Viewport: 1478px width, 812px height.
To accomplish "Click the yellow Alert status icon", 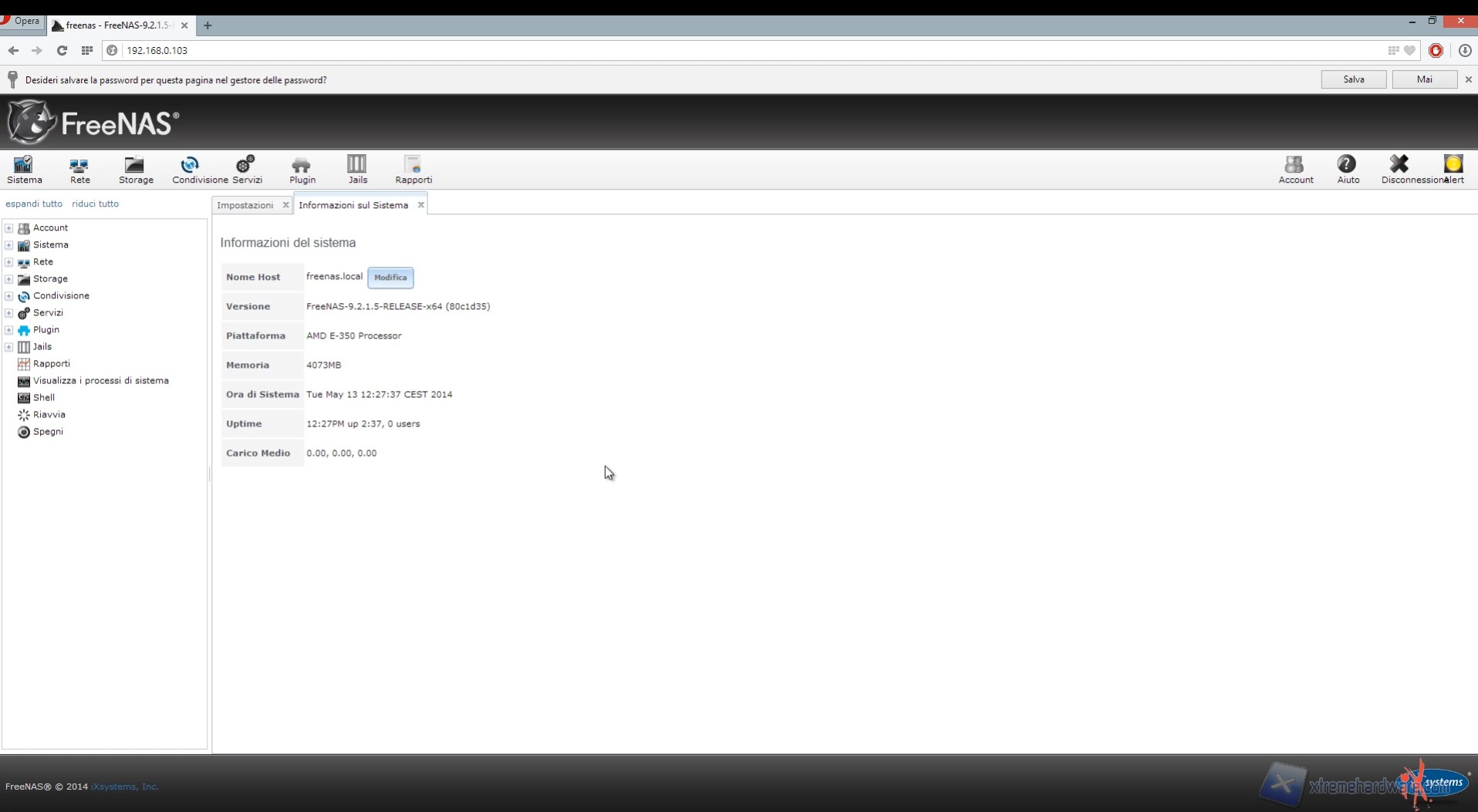I will coord(1453,168).
